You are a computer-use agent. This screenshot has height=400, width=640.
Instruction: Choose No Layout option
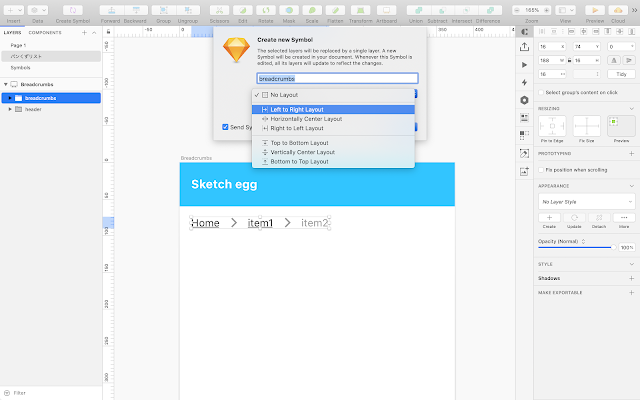333,95
